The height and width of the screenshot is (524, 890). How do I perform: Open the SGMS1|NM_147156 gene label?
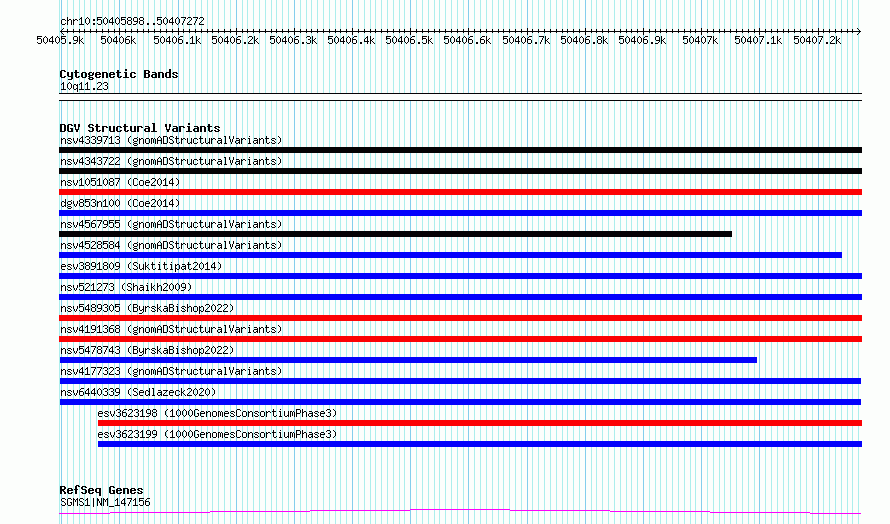(105, 502)
